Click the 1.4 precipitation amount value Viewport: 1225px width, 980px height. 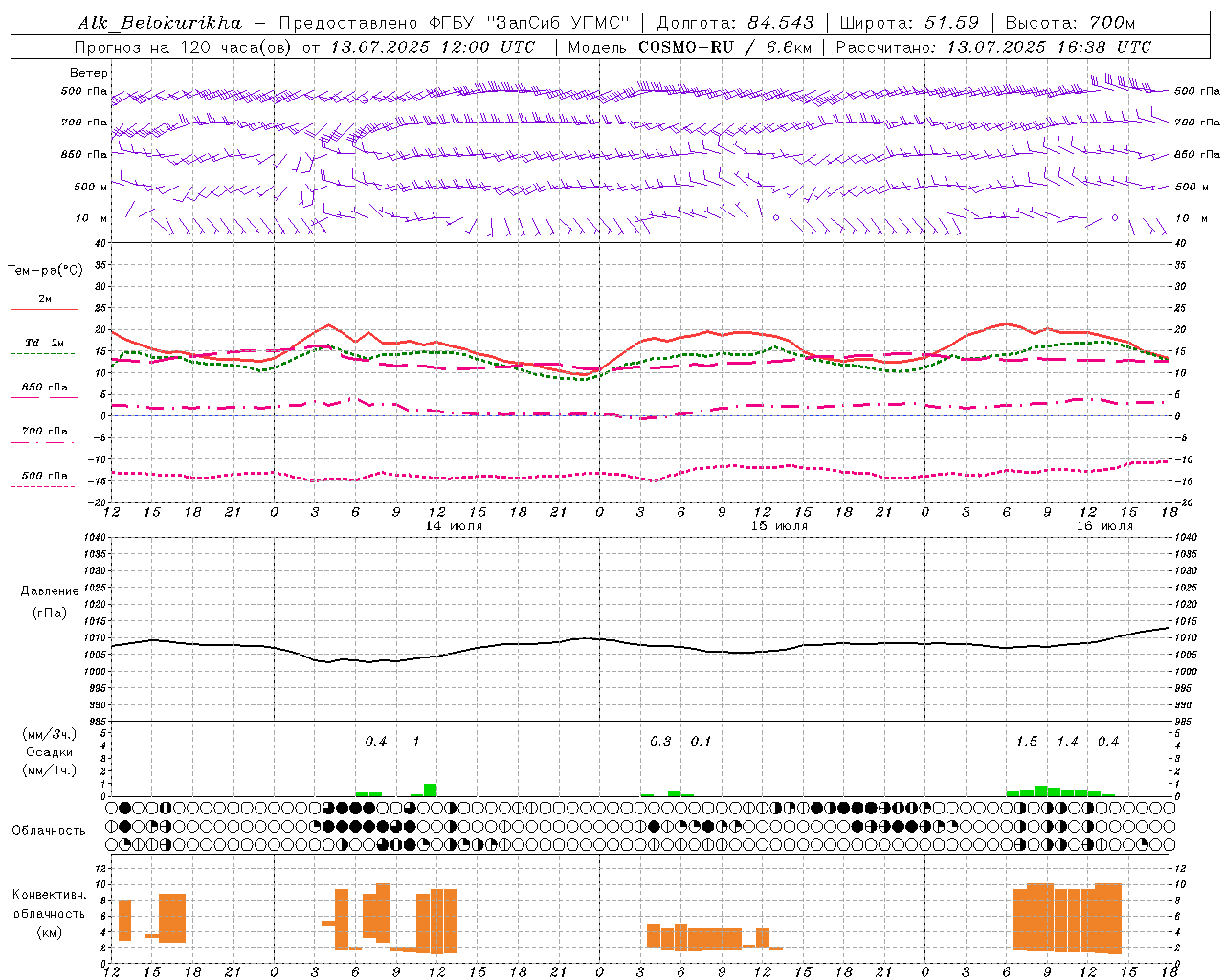[1067, 741]
